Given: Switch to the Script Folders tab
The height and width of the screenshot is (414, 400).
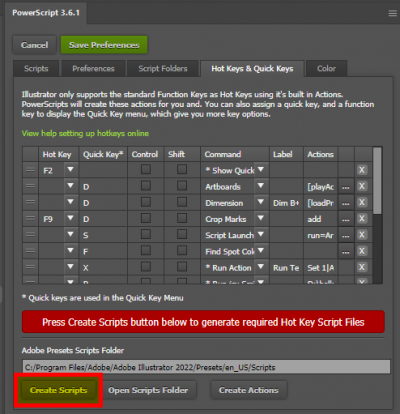Looking at the screenshot, I should [x=163, y=69].
